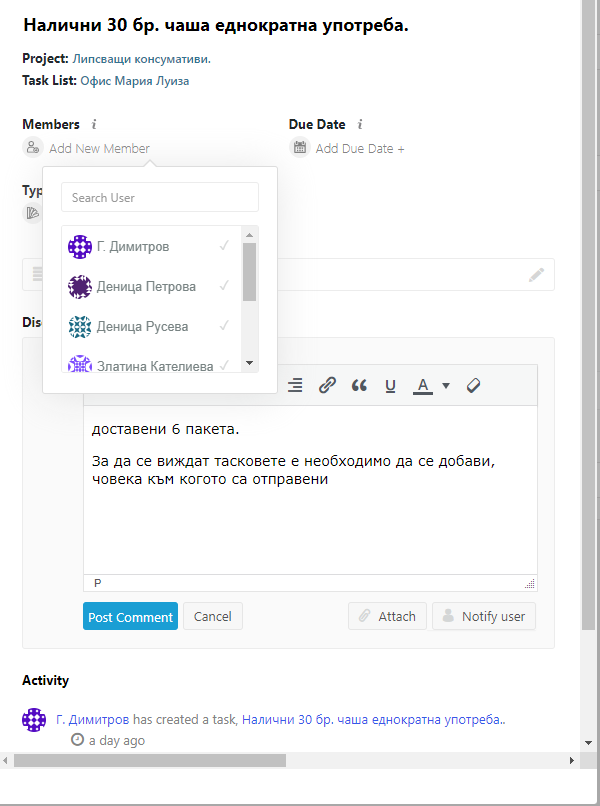Toggle checkmark for Деница Петрова member
The width and height of the screenshot is (600, 806).
pos(224,286)
